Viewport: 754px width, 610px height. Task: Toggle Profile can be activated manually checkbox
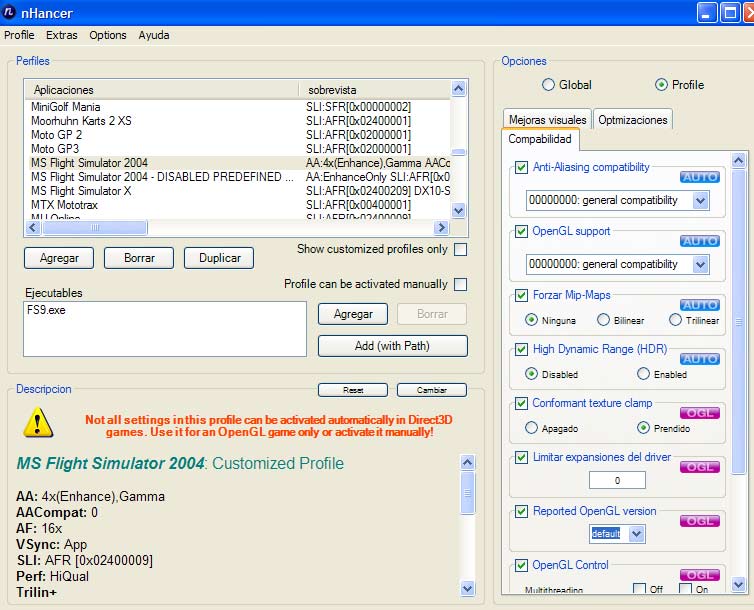[460, 284]
